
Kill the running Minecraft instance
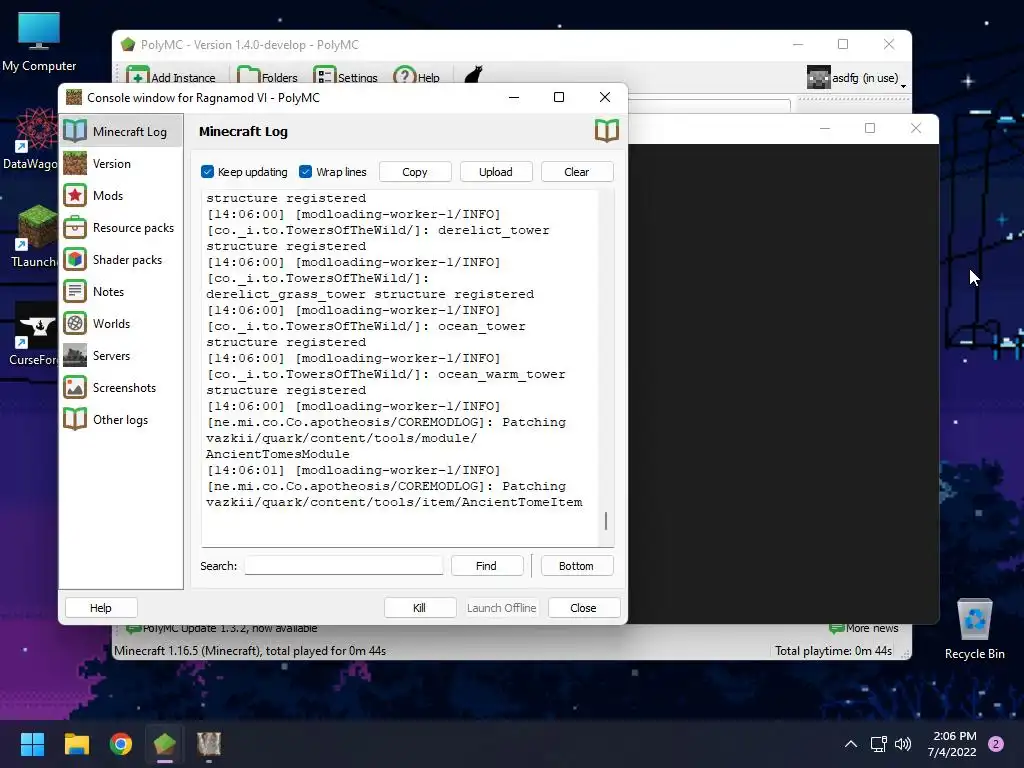coord(420,607)
